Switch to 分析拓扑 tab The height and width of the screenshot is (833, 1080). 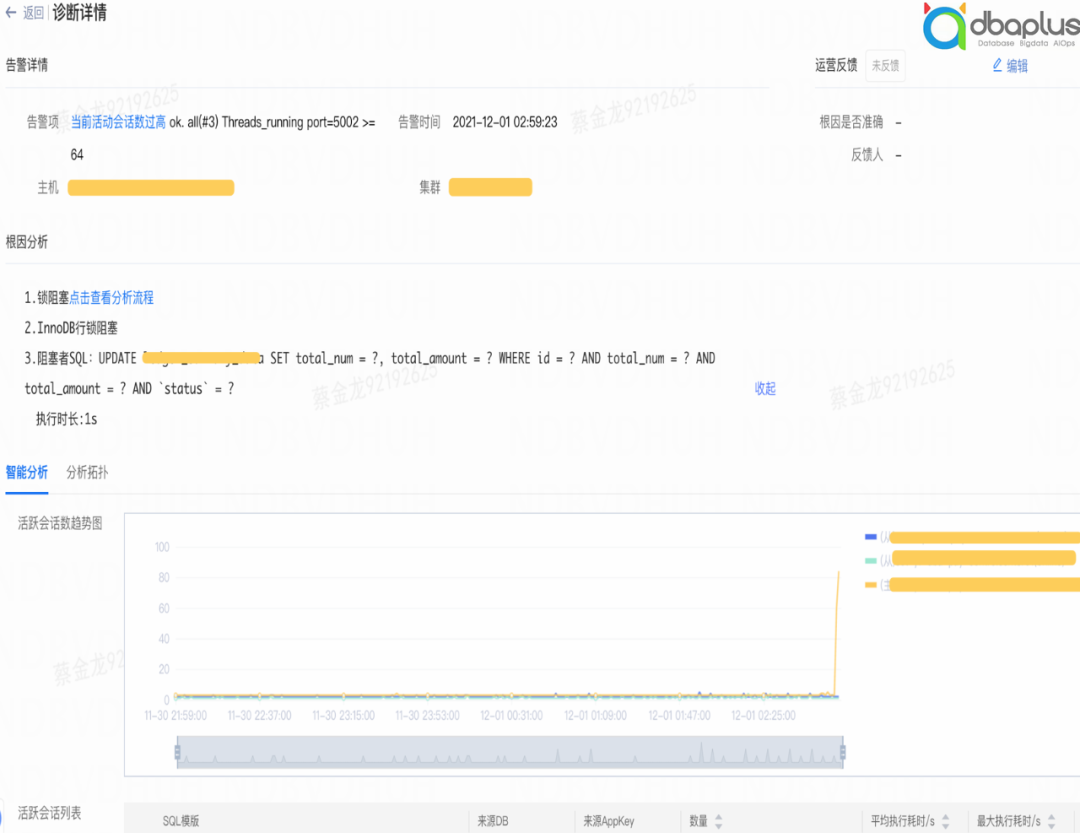pyautogui.click(x=87, y=472)
